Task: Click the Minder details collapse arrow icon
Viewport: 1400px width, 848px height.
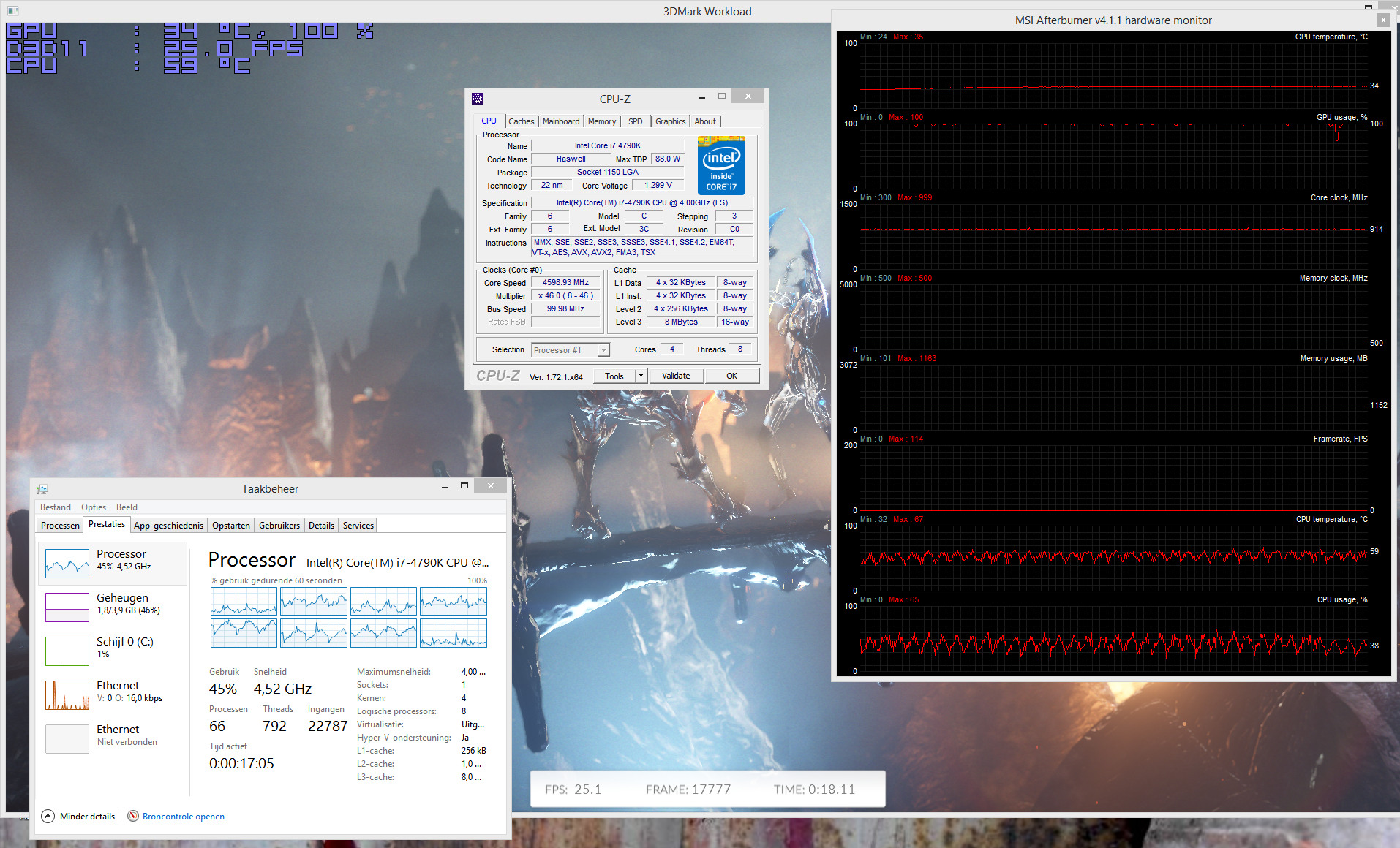Action: 48,817
